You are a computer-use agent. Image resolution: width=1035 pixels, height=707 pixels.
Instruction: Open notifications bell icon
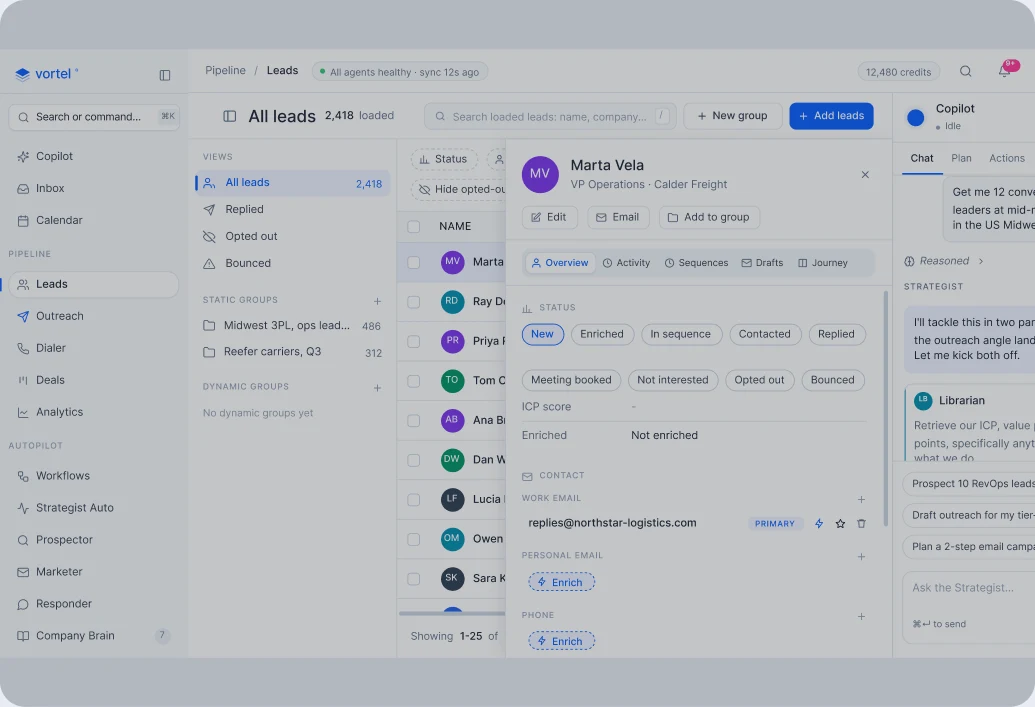point(1004,71)
